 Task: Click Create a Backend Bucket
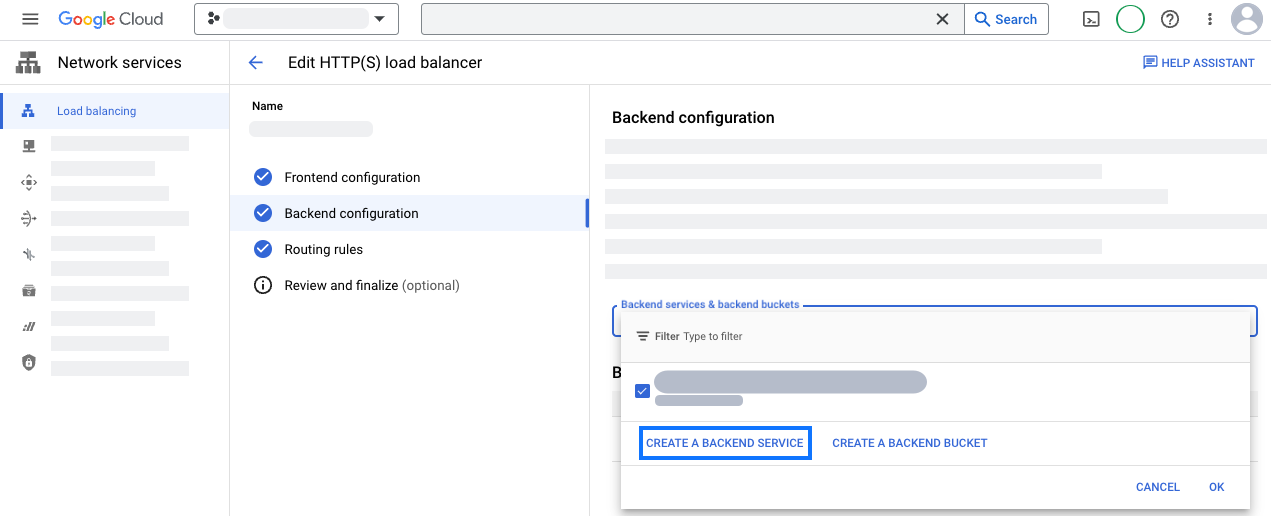pyautogui.click(x=909, y=443)
